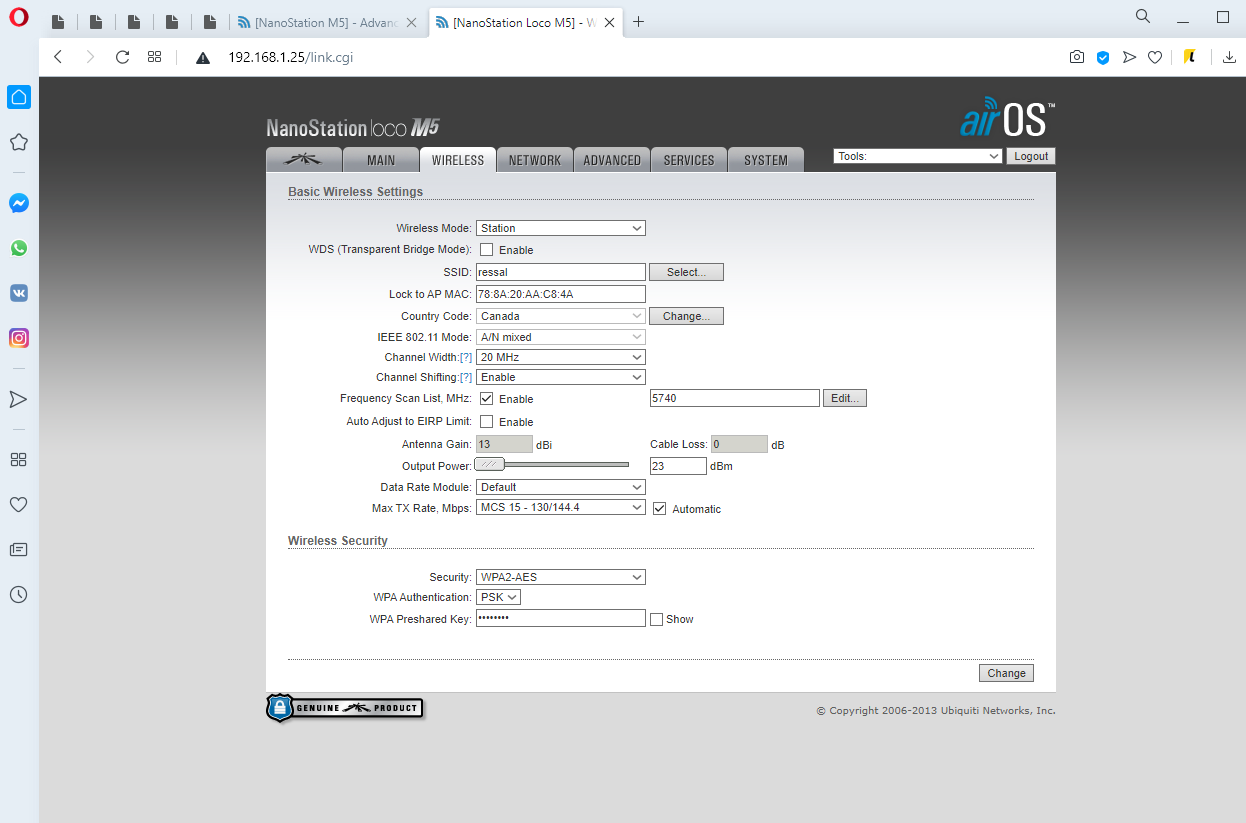Open a new browser tab with plus
The height and width of the screenshot is (823, 1246).
pyautogui.click(x=639, y=21)
